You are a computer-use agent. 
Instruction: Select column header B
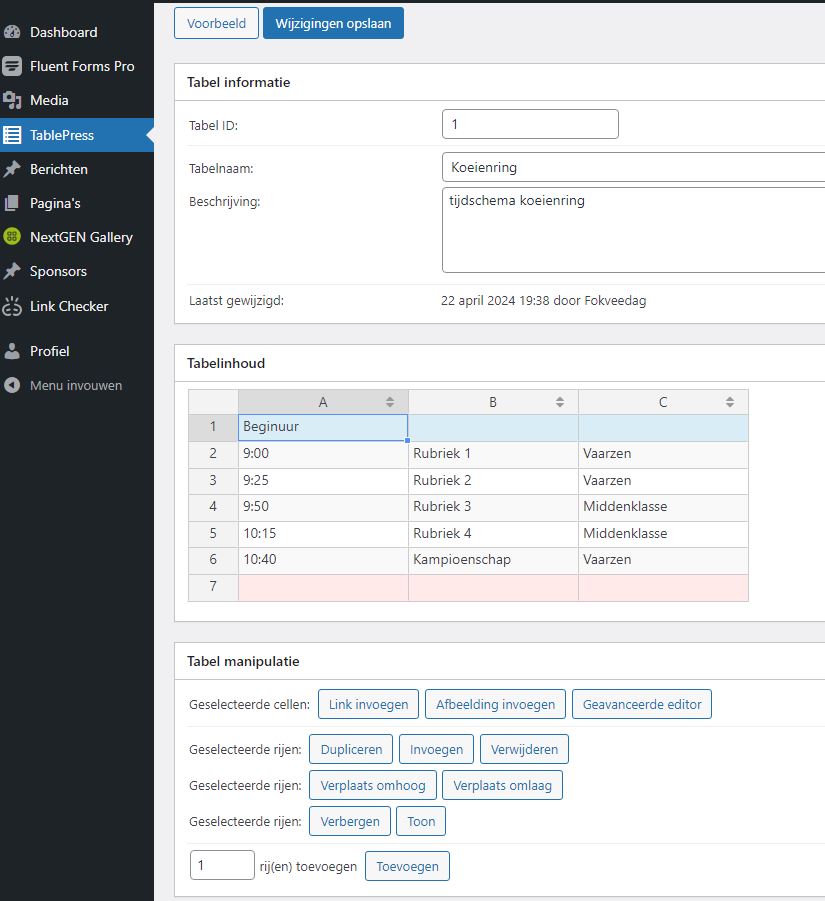point(493,402)
